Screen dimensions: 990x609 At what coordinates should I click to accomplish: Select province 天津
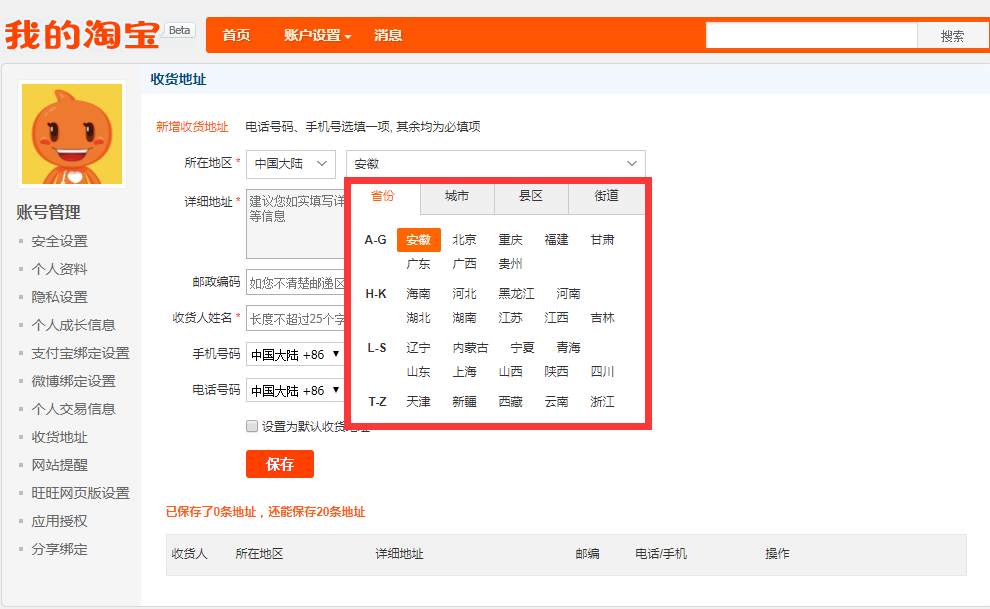click(x=419, y=401)
